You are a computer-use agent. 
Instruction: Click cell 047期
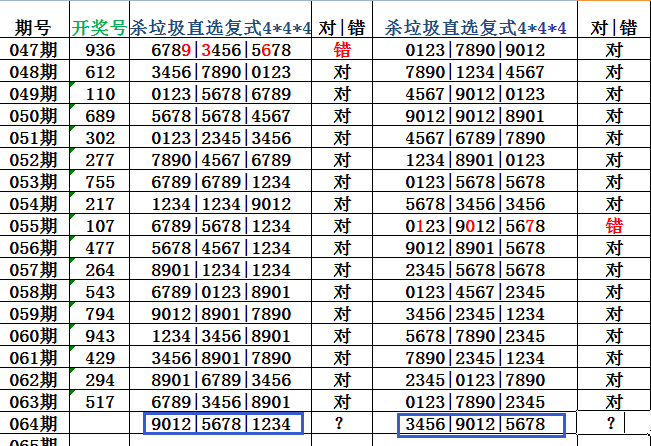click(x=33, y=50)
